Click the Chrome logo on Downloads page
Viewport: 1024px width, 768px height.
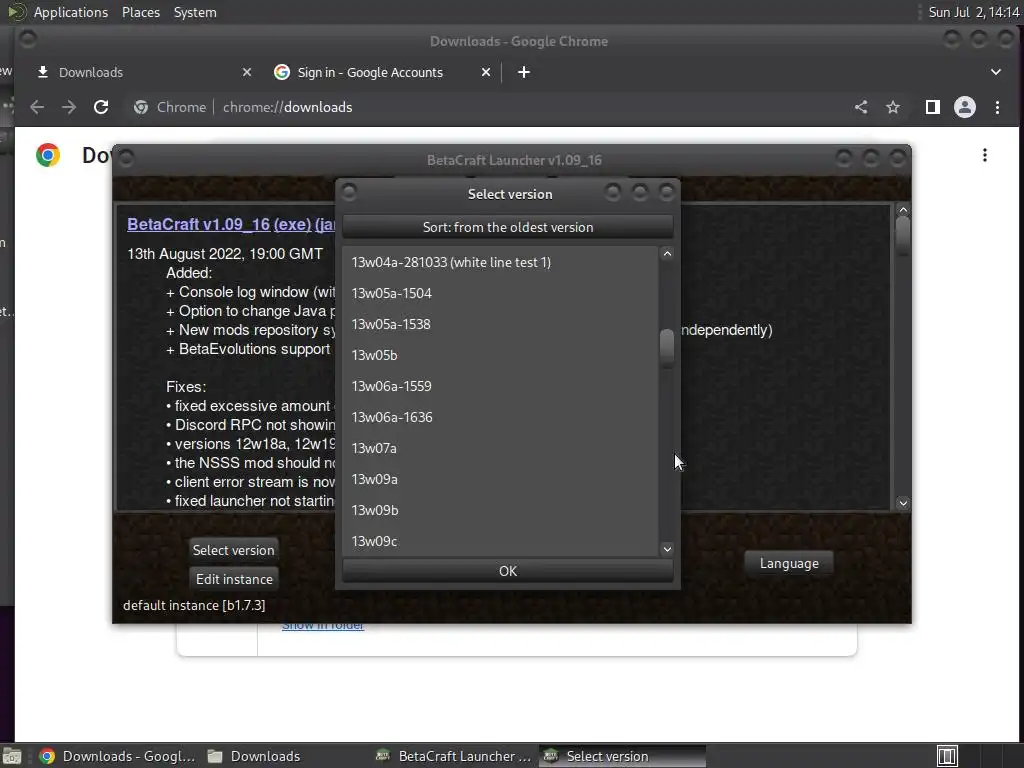coord(48,155)
